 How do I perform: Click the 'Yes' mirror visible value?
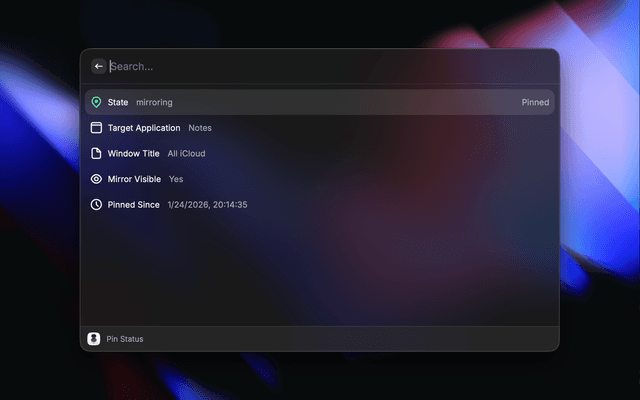[176, 179]
